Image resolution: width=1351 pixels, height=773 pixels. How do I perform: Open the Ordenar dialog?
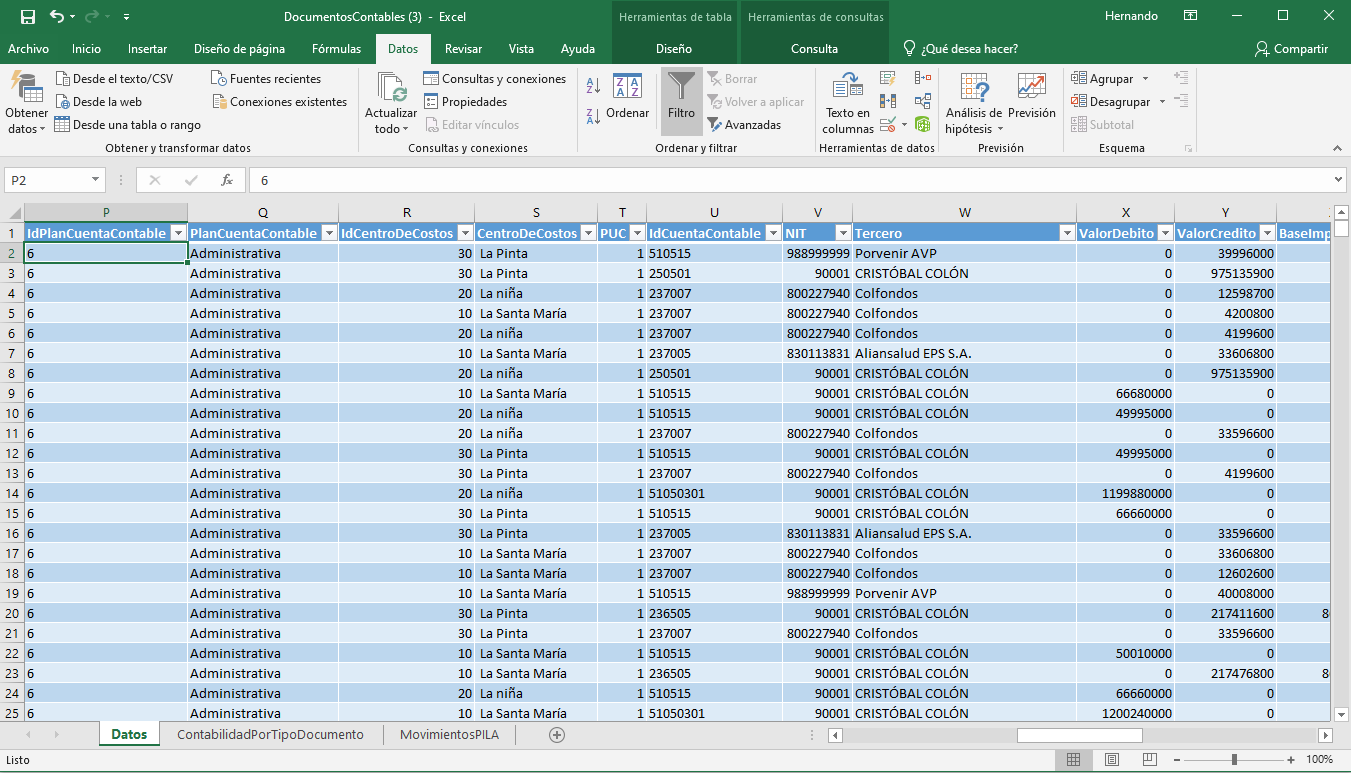(628, 98)
